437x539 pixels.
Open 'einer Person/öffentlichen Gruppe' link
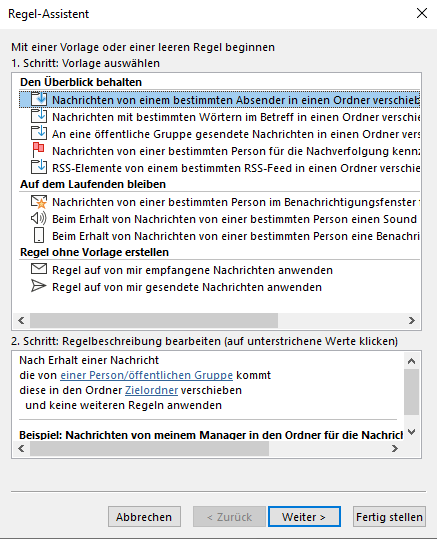click(x=146, y=375)
